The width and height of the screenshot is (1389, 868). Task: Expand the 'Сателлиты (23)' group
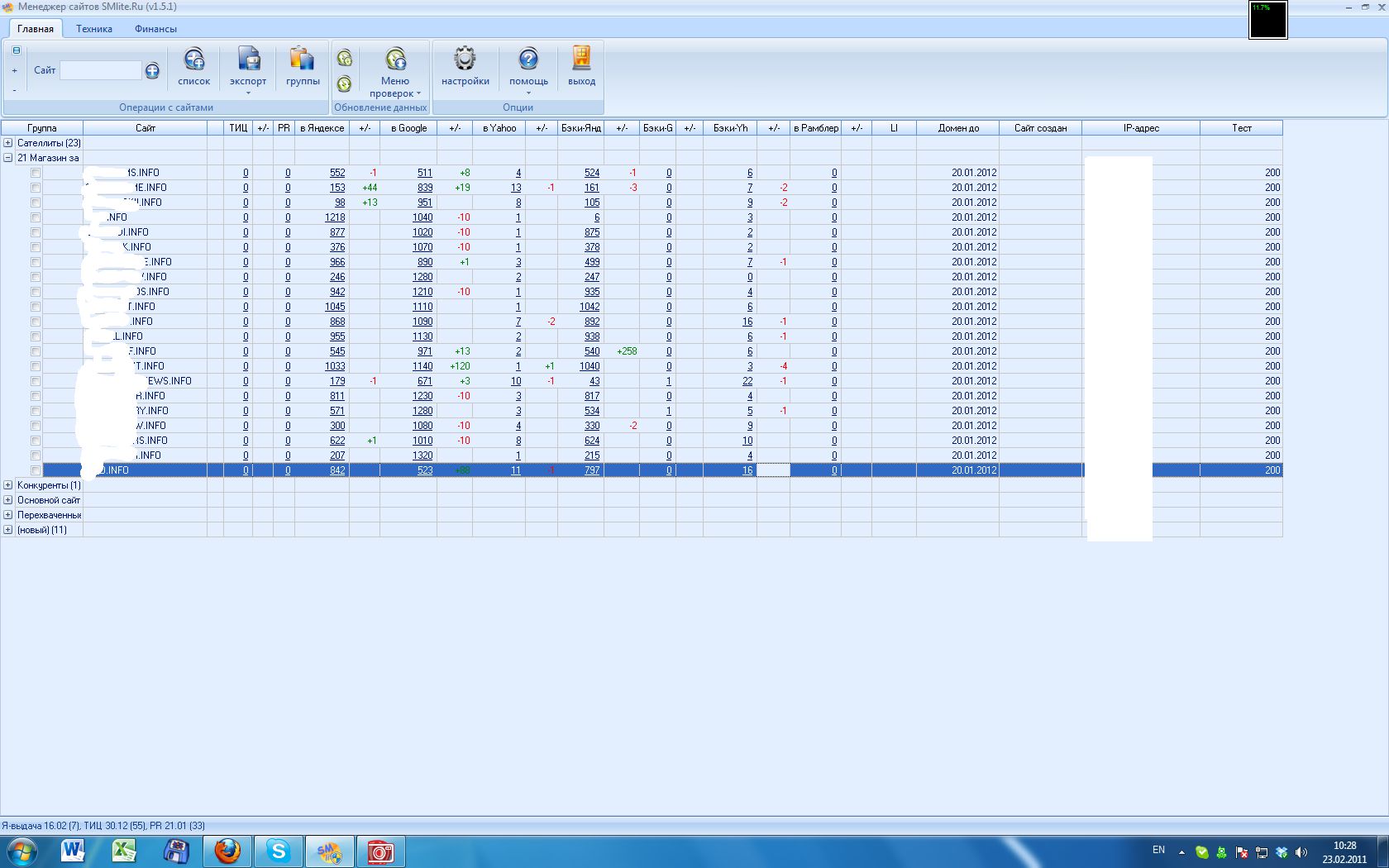pos(8,143)
